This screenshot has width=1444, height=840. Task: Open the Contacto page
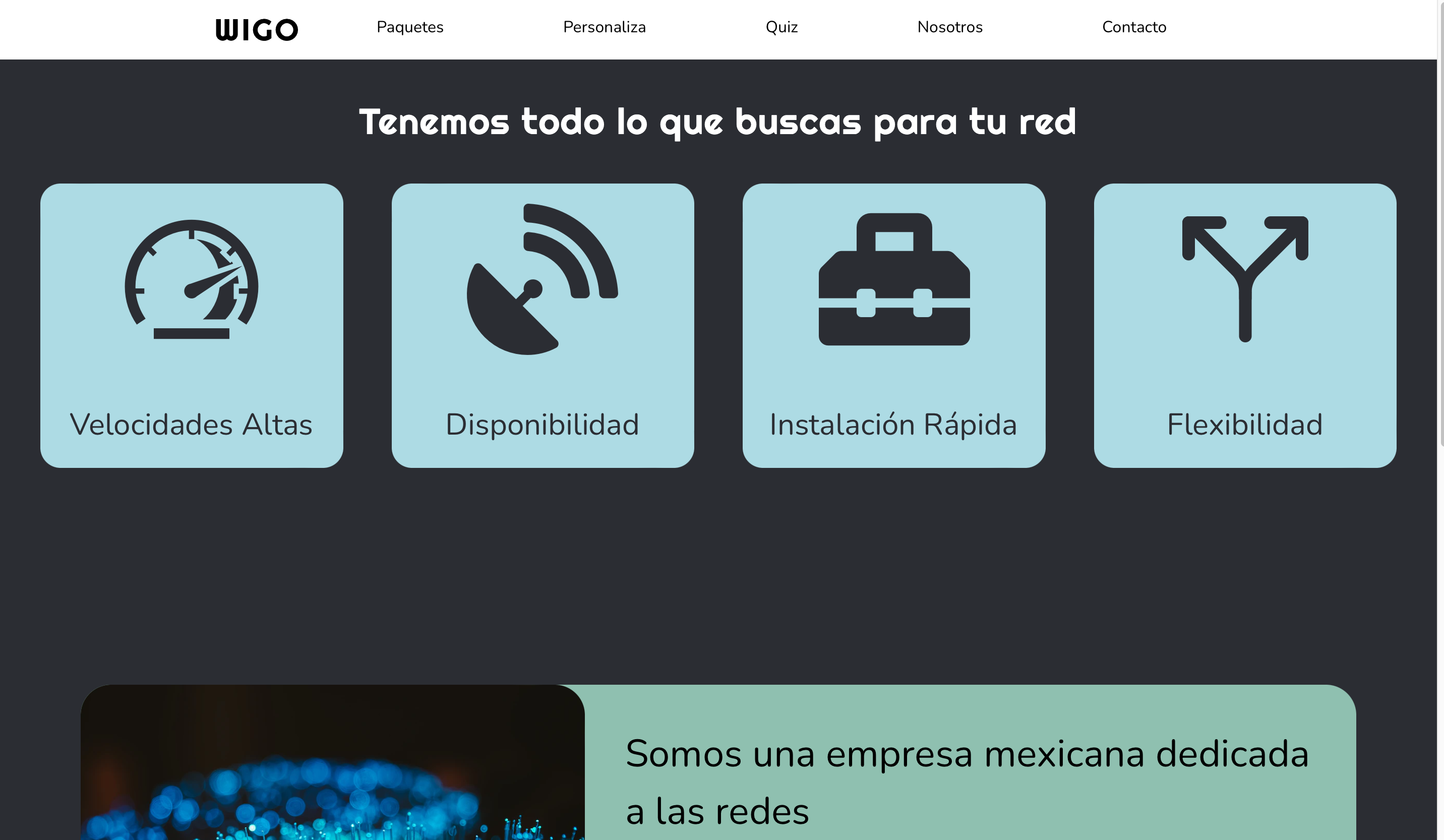coord(1134,27)
